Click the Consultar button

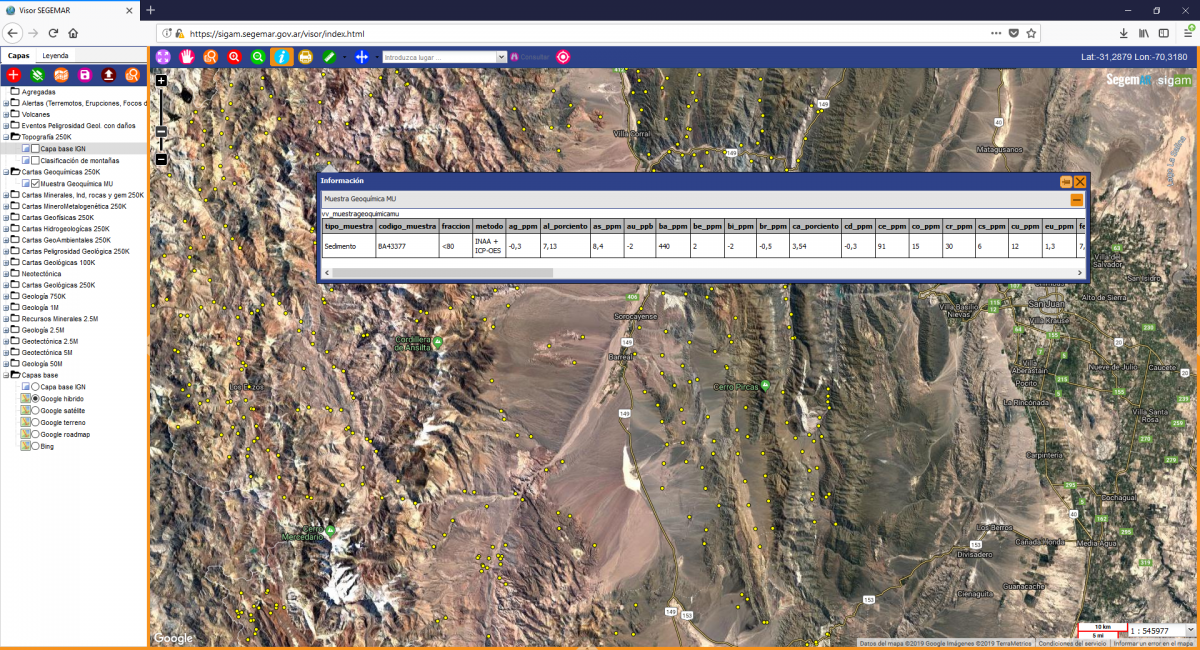[530, 57]
